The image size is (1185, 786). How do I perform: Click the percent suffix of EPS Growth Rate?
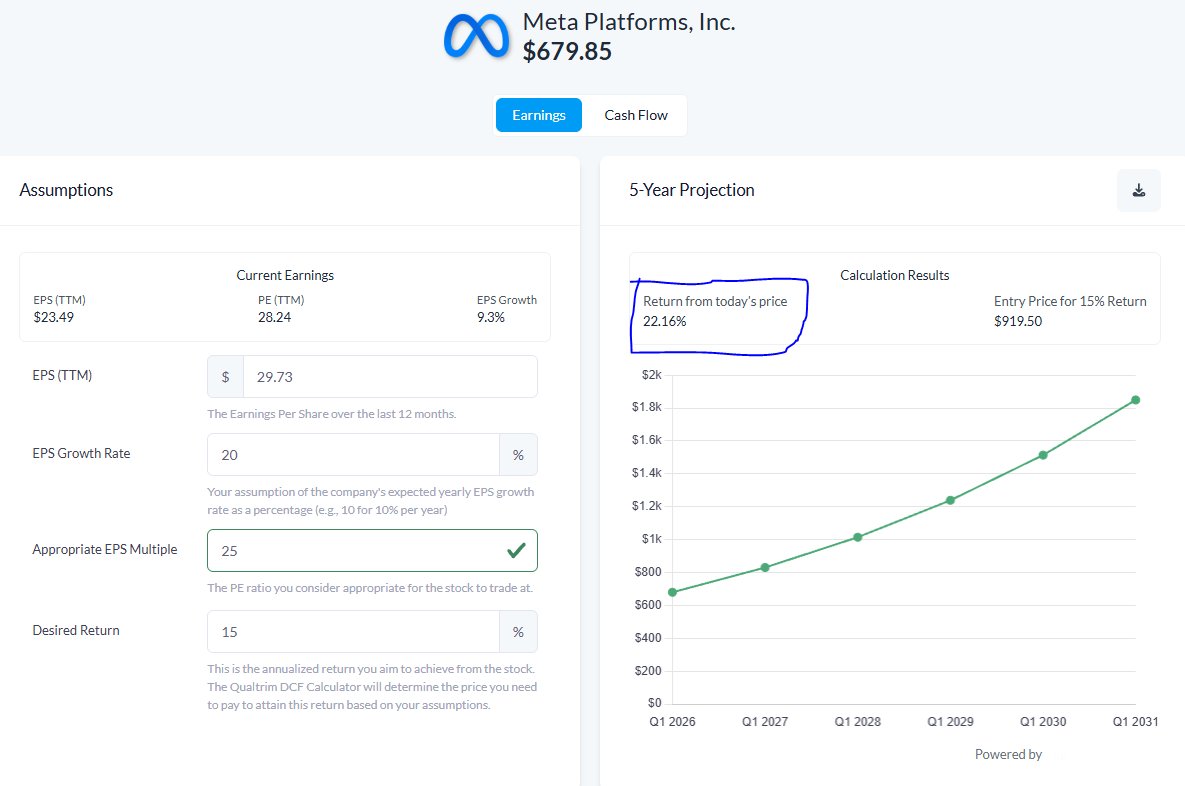coord(518,455)
